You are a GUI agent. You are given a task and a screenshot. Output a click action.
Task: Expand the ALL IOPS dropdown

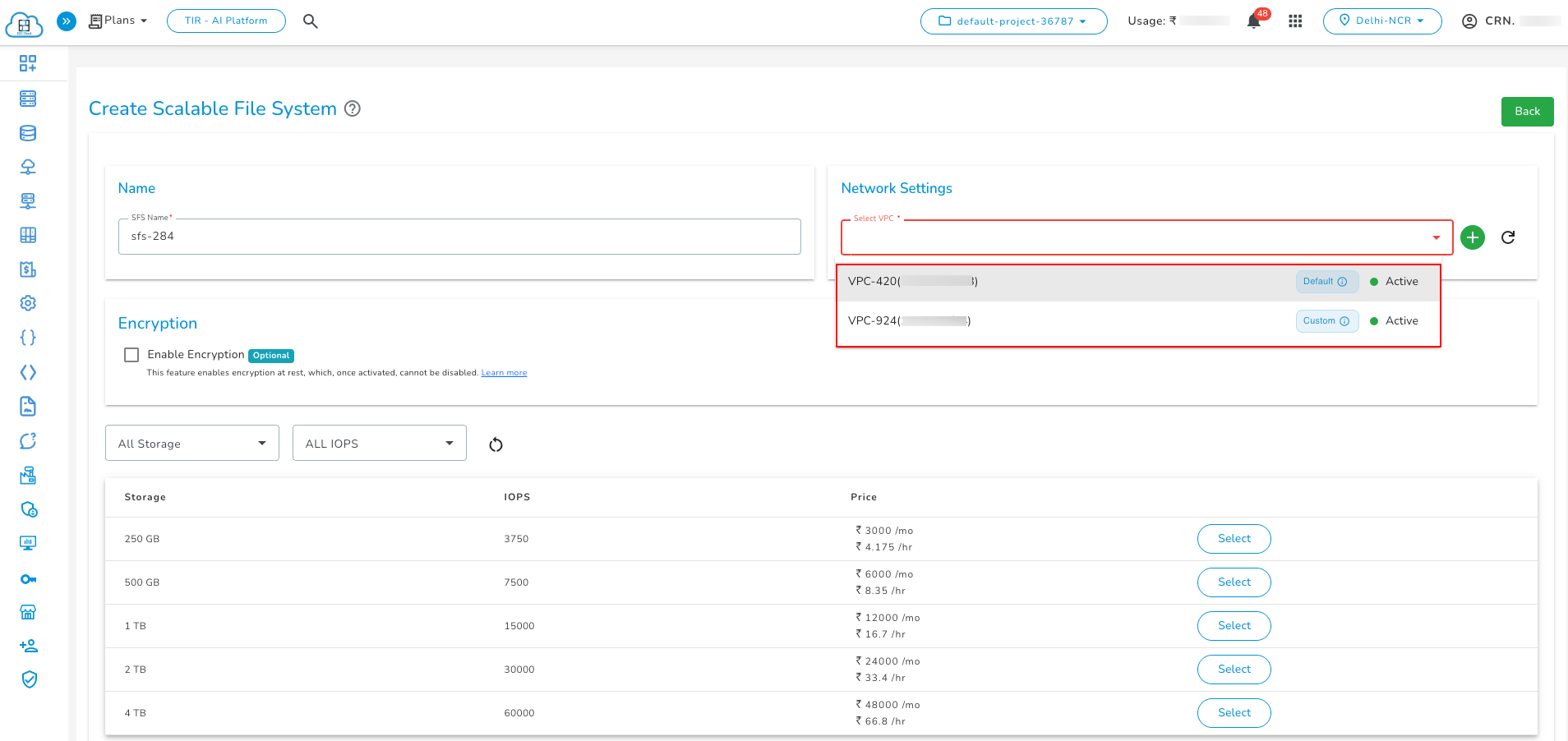pos(379,443)
